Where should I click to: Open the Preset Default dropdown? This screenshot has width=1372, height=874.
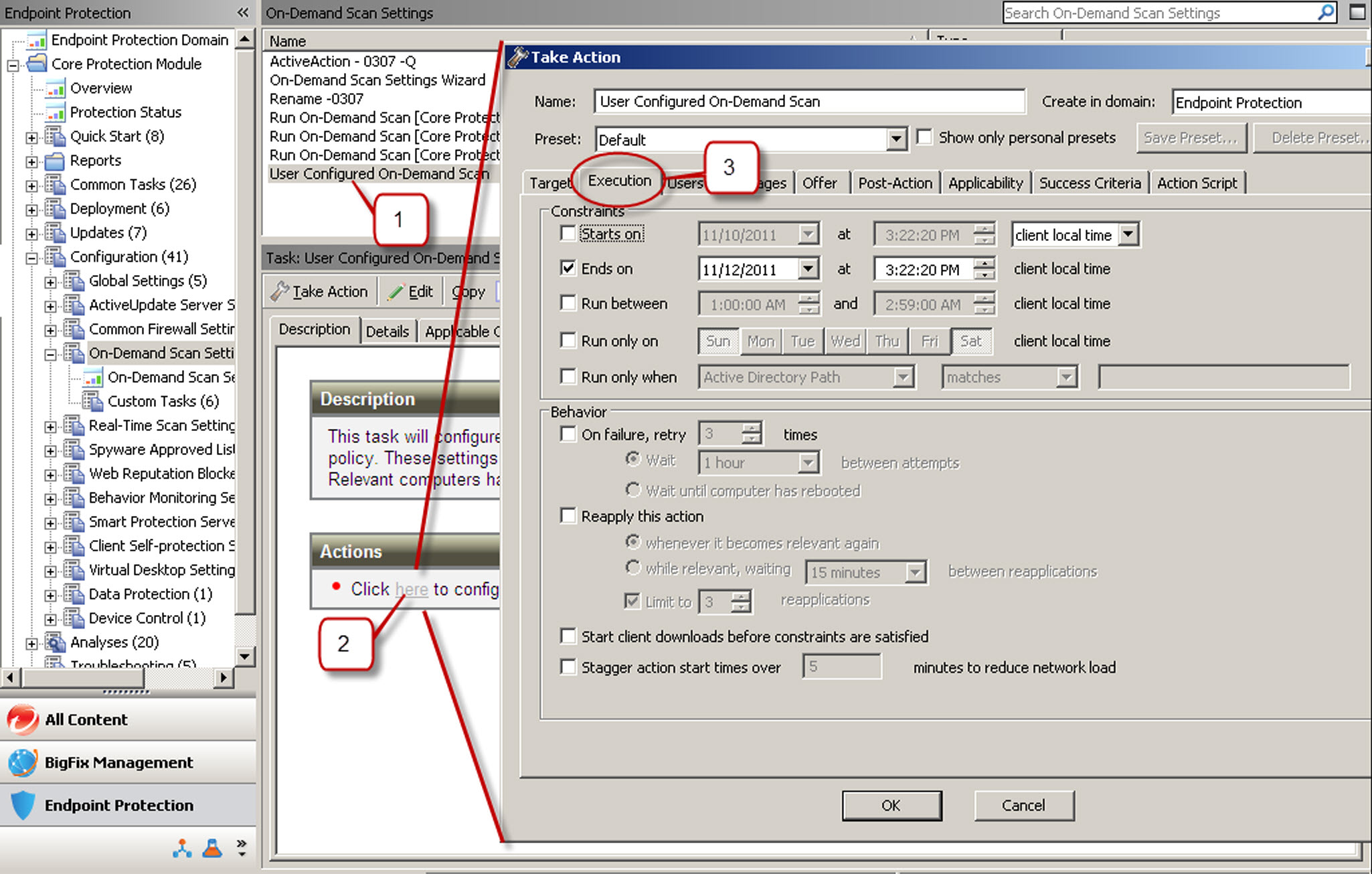click(x=897, y=139)
